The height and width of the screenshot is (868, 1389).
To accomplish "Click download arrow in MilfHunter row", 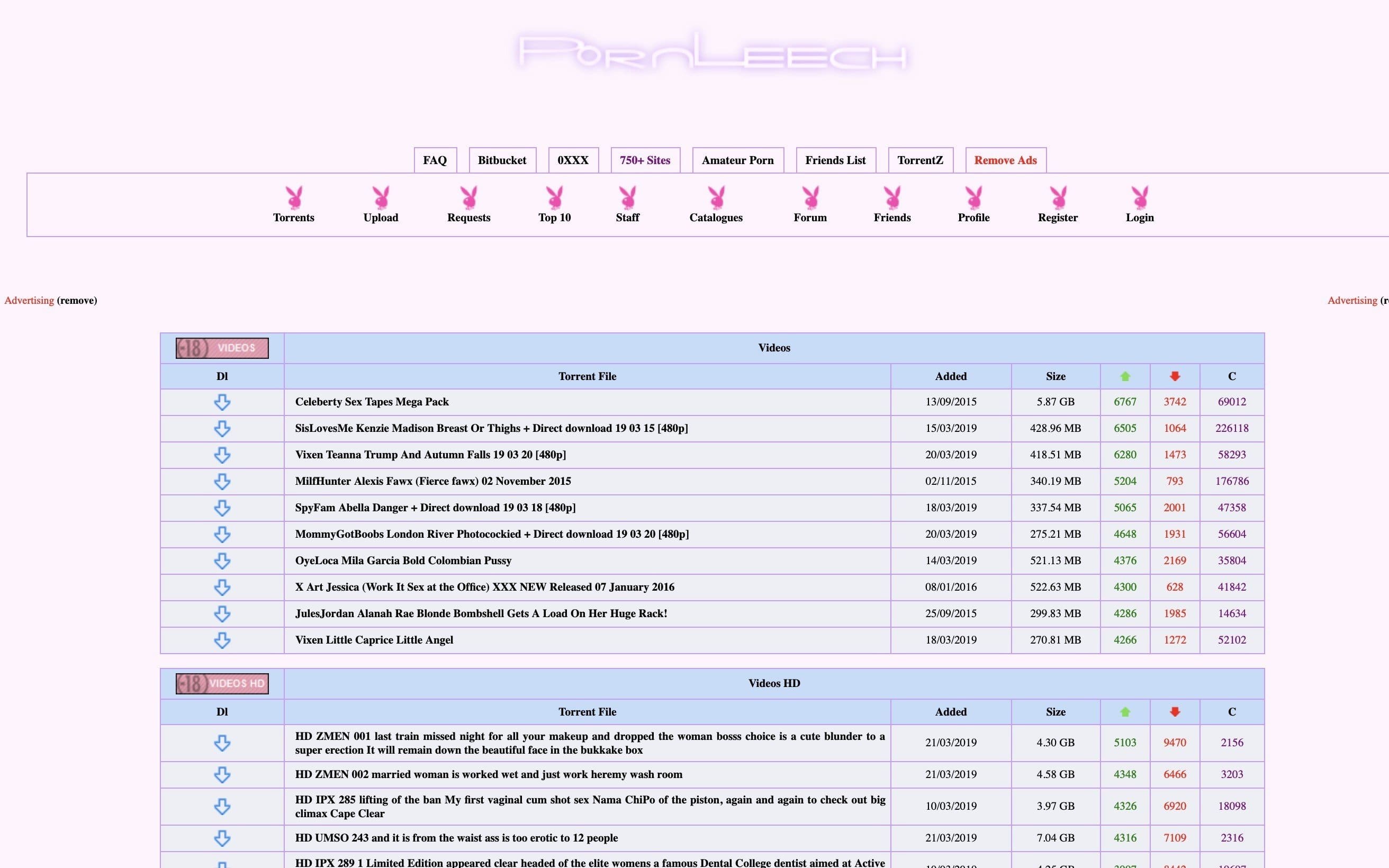I will [222, 481].
